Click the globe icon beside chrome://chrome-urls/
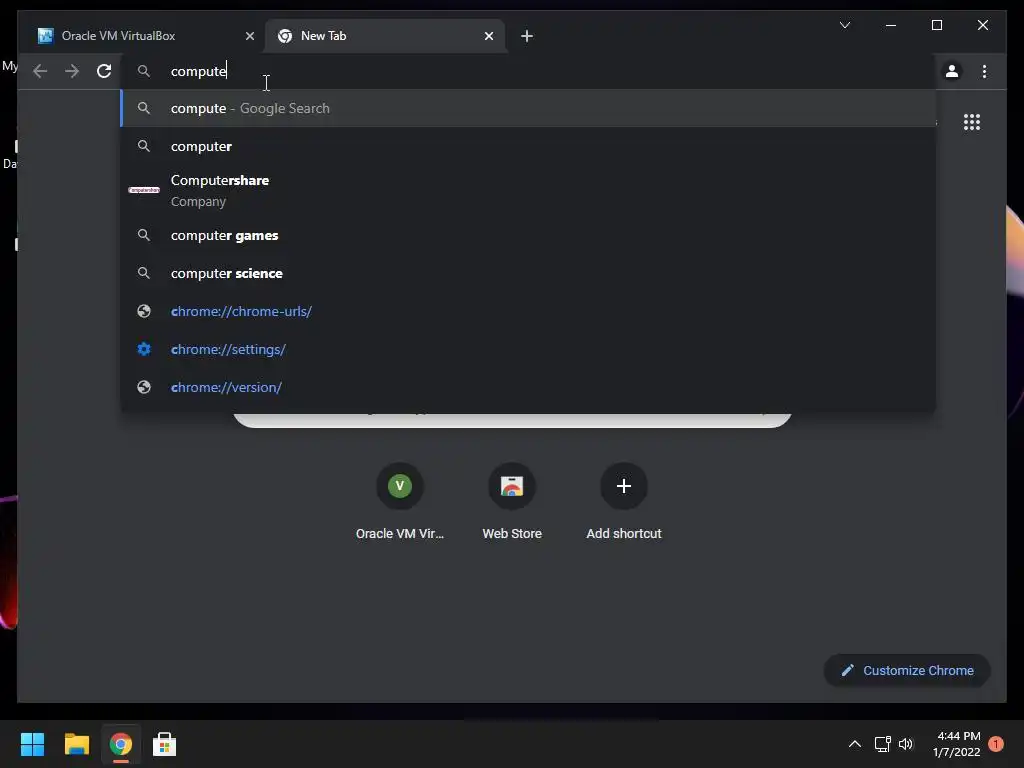The height and width of the screenshot is (768, 1024). 144,312
